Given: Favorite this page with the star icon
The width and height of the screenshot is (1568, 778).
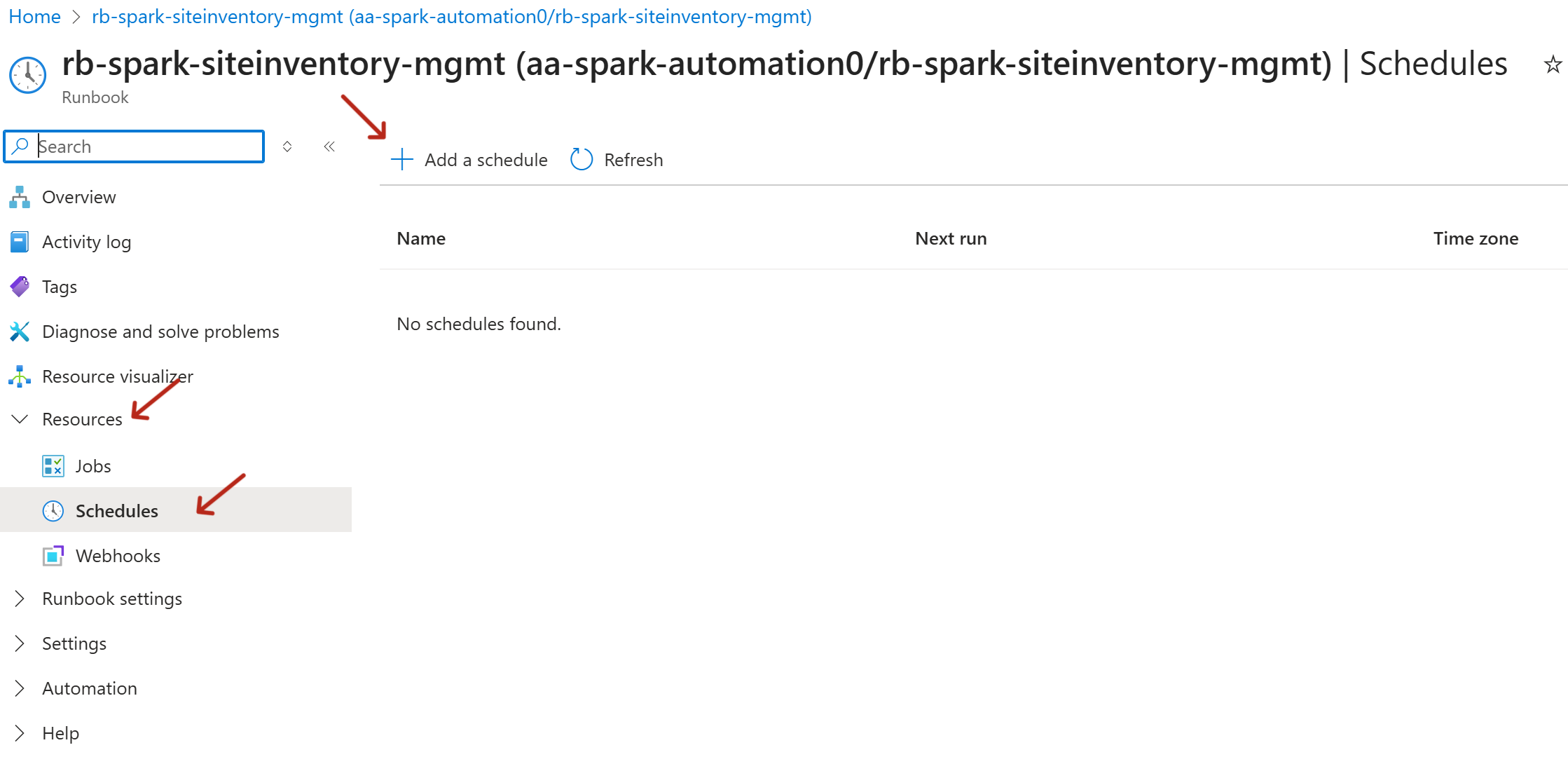Looking at the screenshot, I should point(1553,64).
